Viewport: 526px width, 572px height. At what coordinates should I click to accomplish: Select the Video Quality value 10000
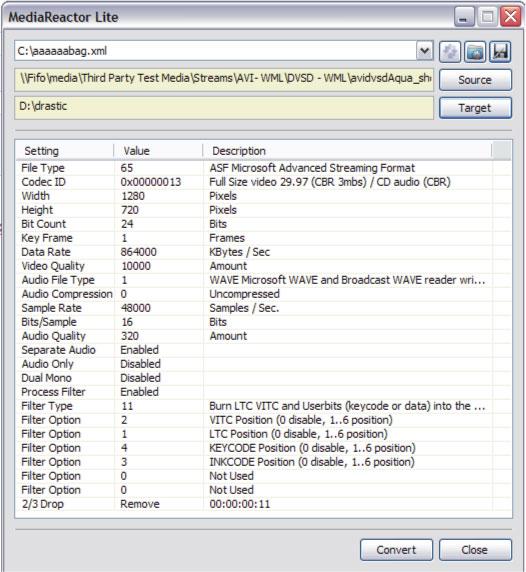[x=136, y=266]
